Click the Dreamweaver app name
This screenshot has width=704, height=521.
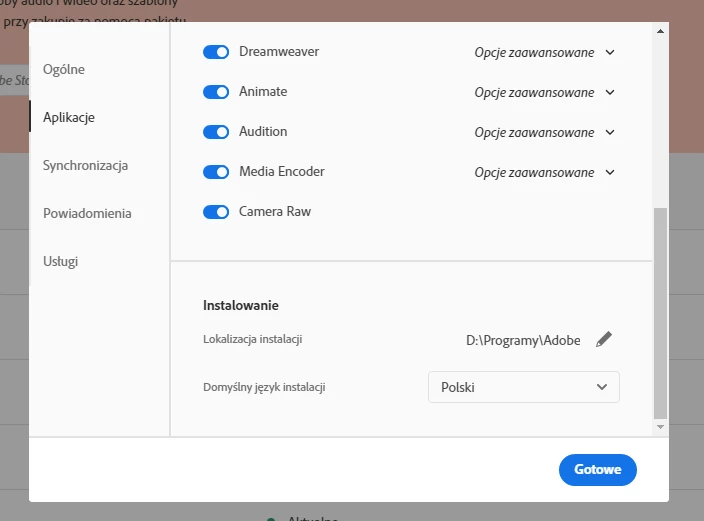click(x=279, y=52)
